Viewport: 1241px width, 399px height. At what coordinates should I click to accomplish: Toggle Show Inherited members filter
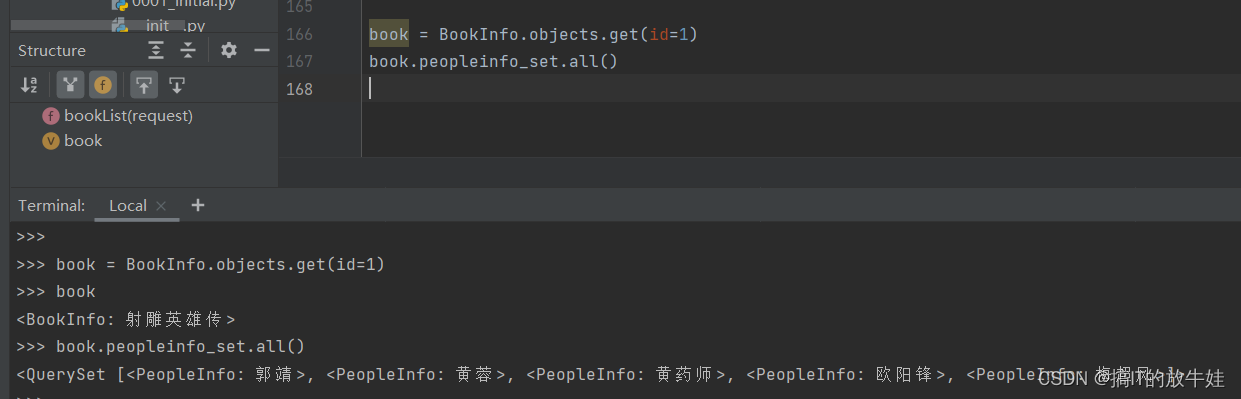(69, 85)
